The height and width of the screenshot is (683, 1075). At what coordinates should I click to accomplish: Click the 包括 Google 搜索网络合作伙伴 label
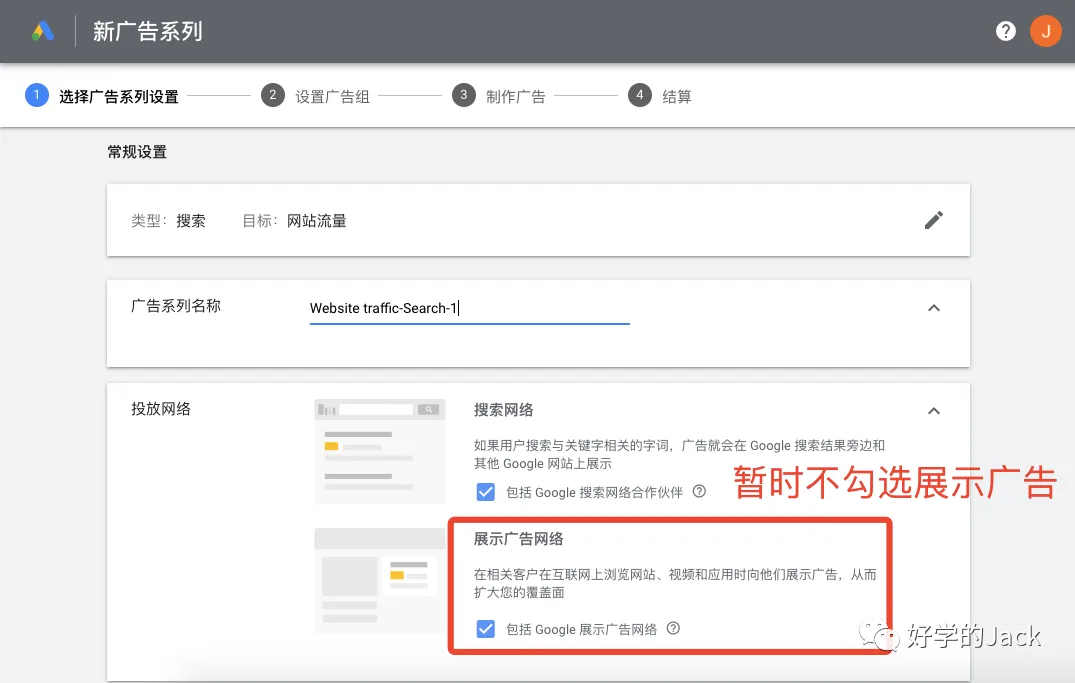pyautogui.click(x=594, y=492)
